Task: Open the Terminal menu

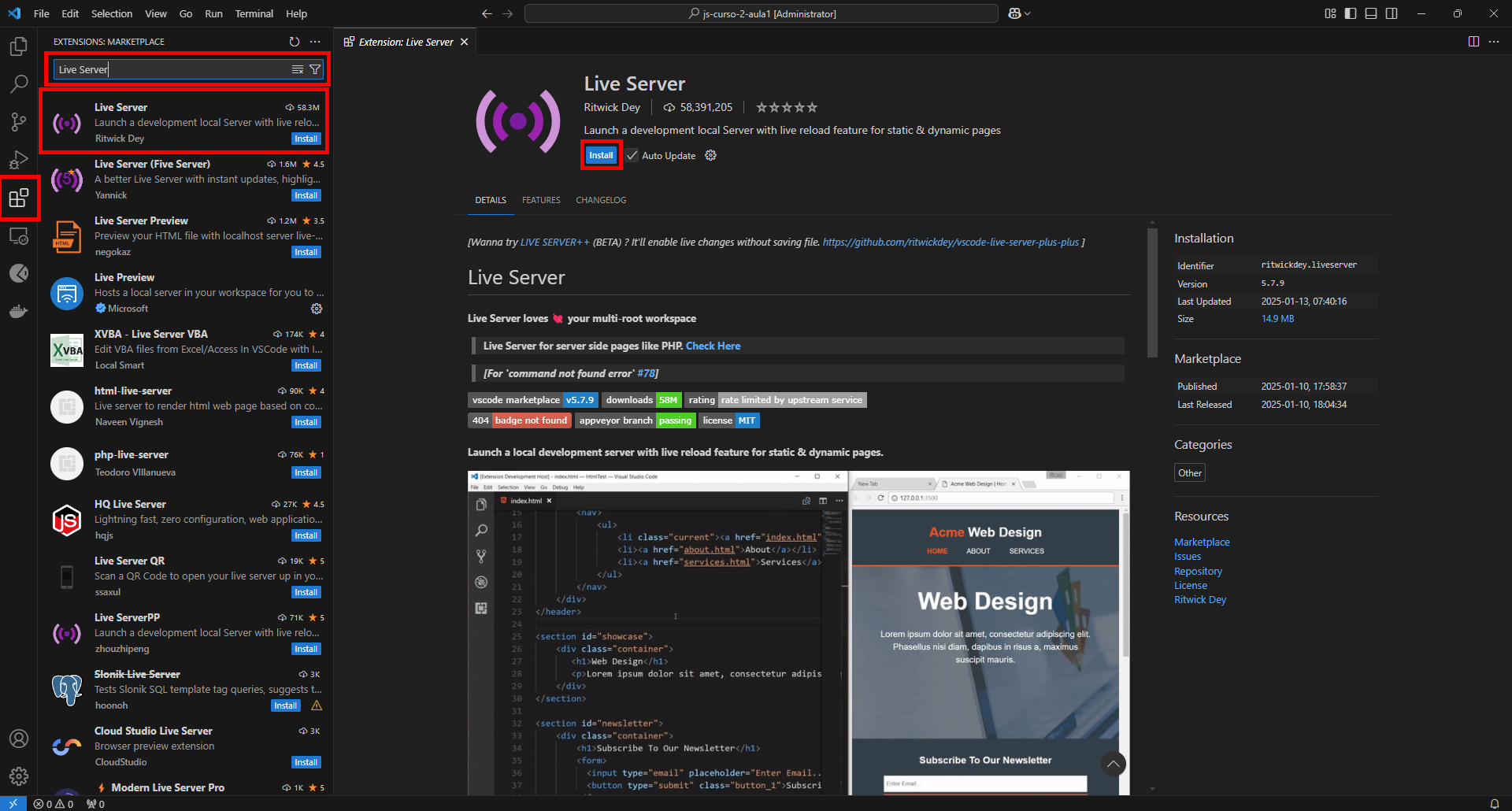Action: [x=254, y=13]
